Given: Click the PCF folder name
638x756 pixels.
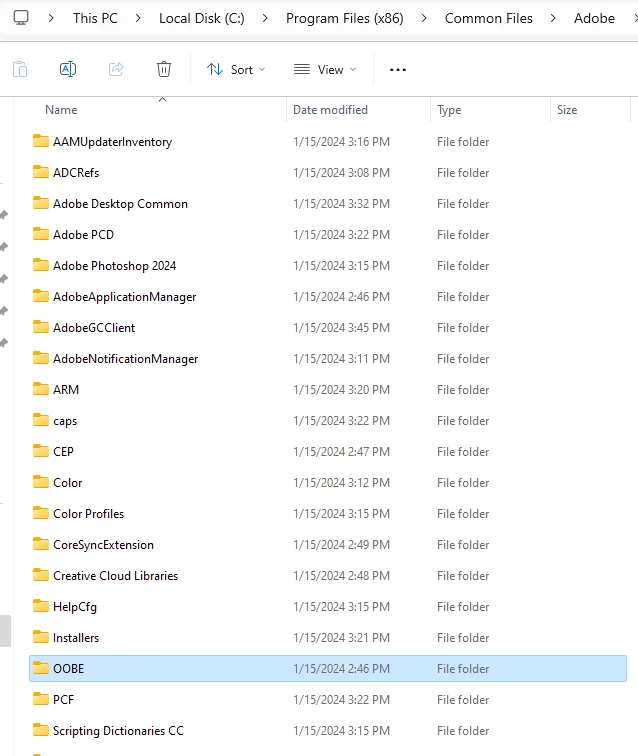Looking at the screenshot, I should click(63, 700).
